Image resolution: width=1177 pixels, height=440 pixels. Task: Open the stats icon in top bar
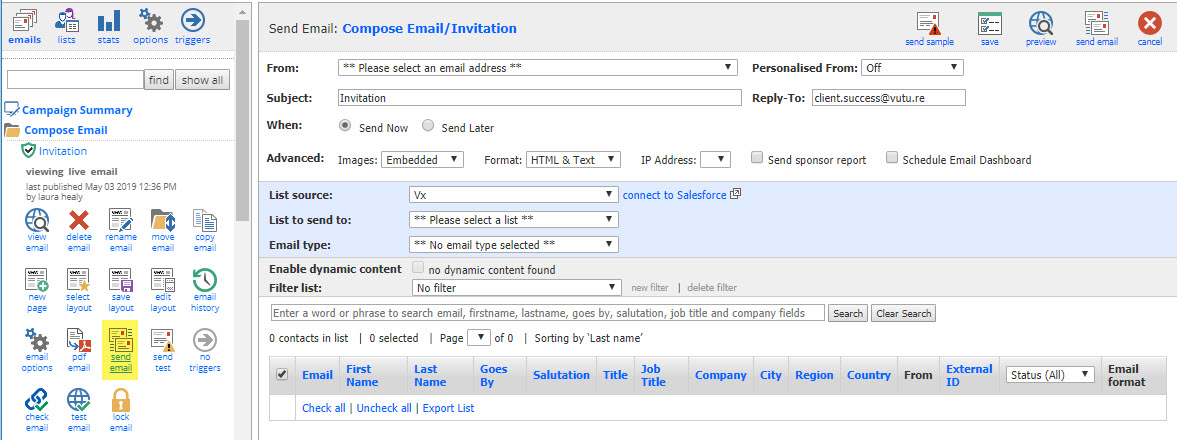click(x=108, y=20)
